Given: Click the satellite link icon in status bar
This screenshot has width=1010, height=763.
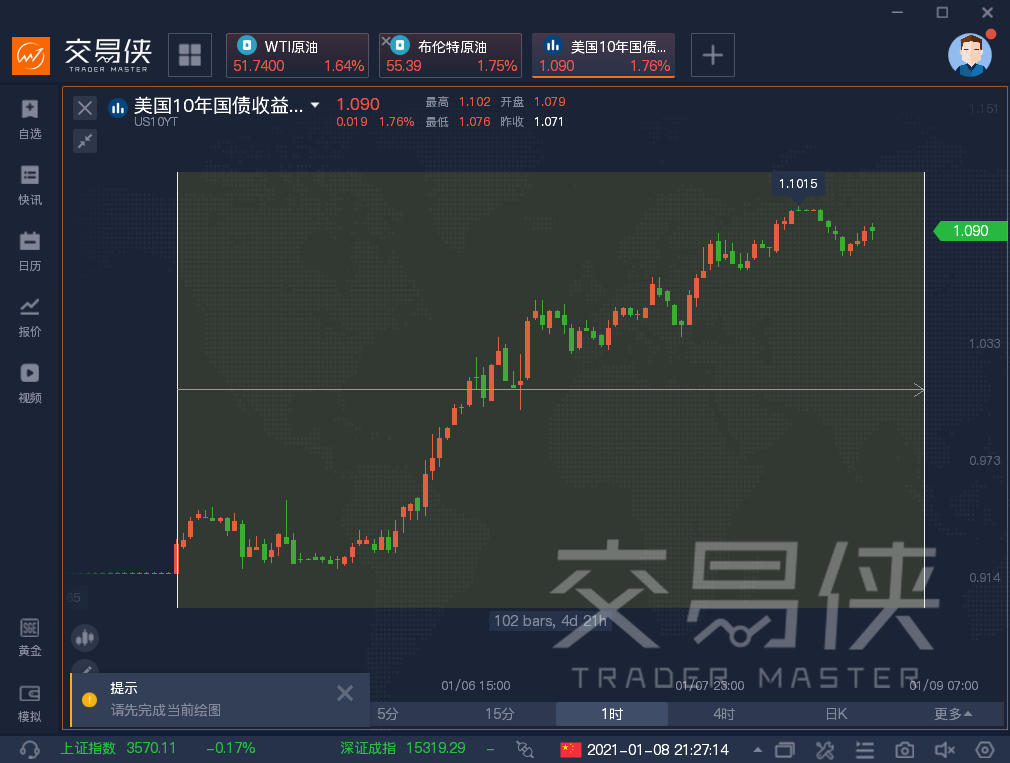Looking at the screenshot, I should [x=525, y=749].
